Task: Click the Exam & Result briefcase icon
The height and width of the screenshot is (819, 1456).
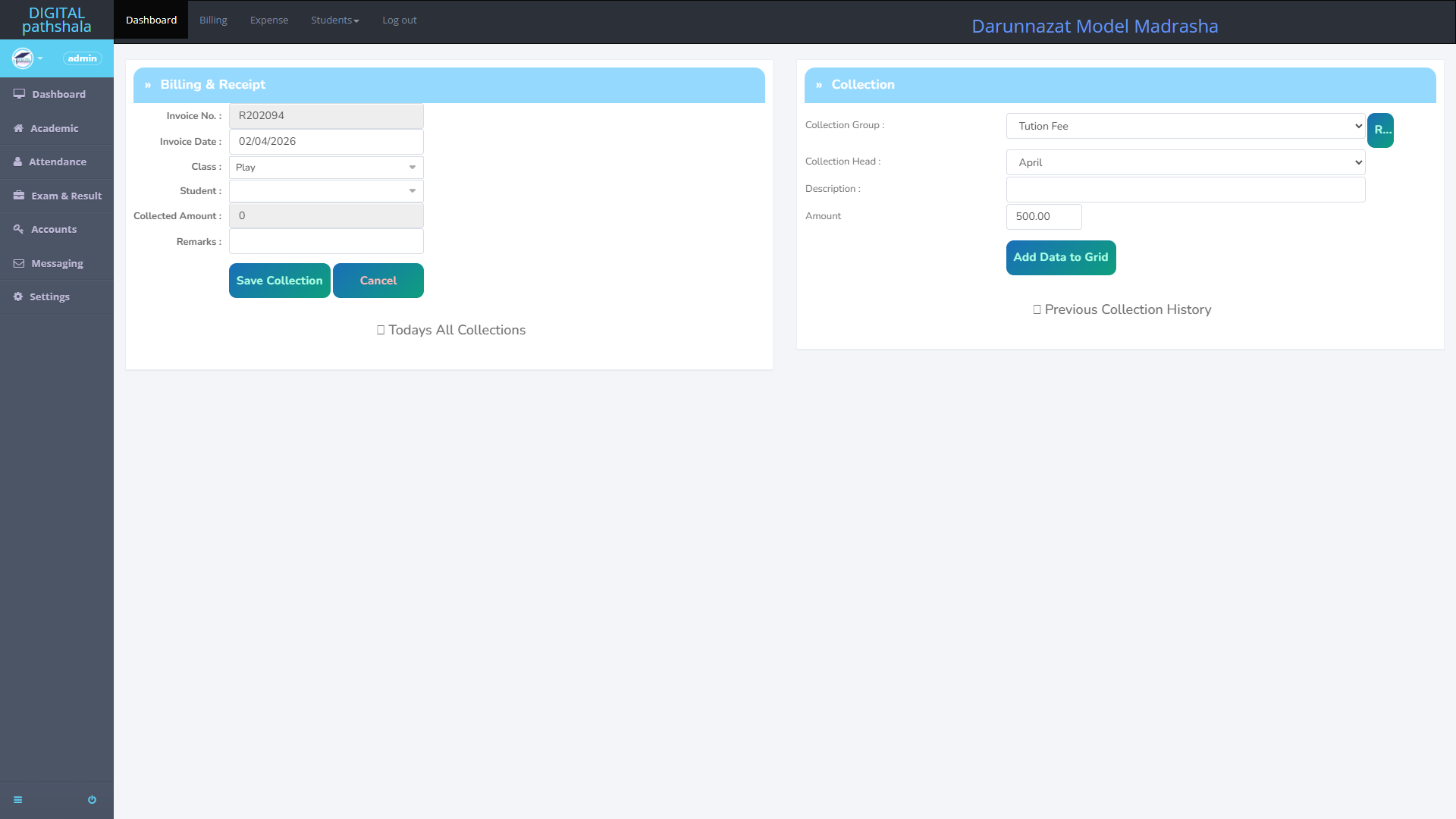Action: pyautogui.click(x=19, y=196)
